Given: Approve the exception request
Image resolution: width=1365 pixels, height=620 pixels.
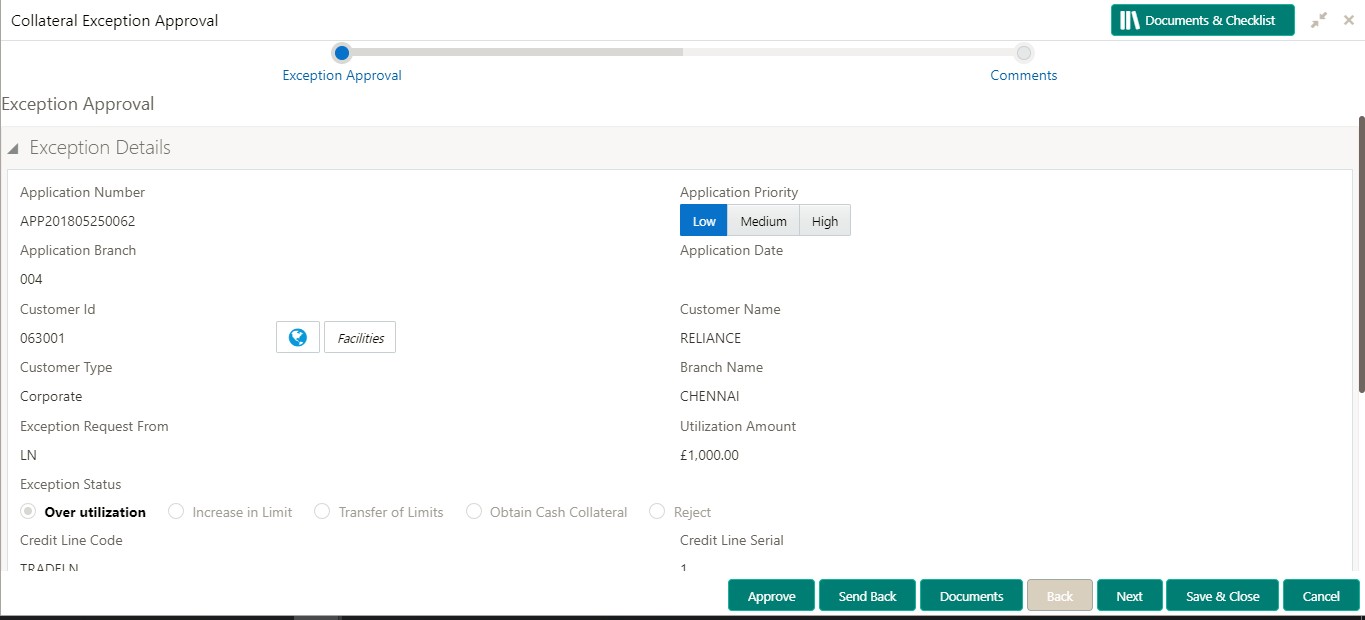Looking at the screenshot, I should (x=772, y=595).
